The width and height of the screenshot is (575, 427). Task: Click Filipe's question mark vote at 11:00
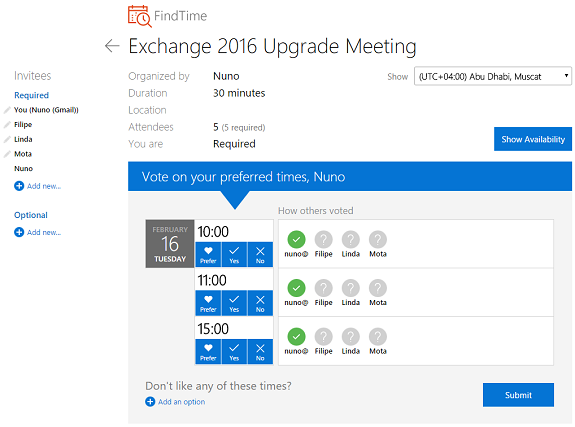(x=323, y=288)
